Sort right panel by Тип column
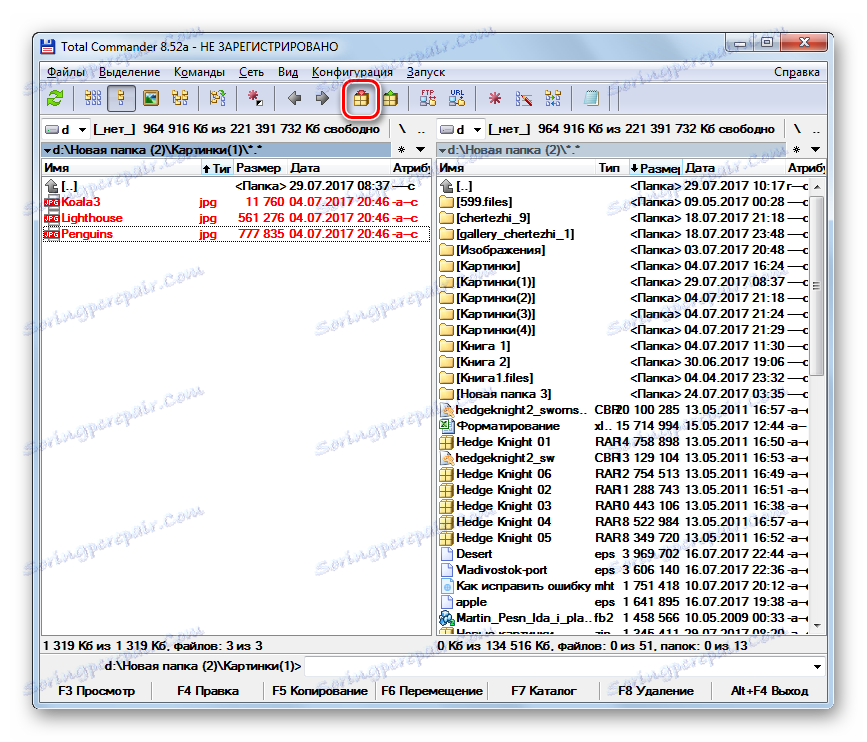Image resolution: width=867 pixels, height=742 pixels. [612, 168]
